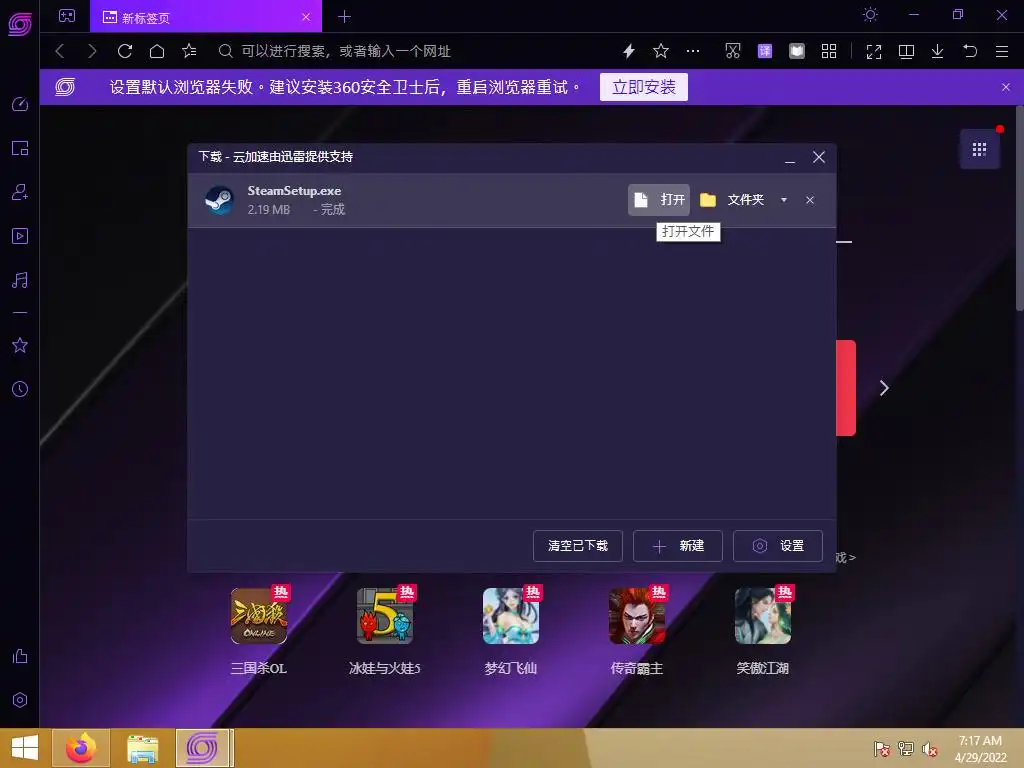Open the sidebar favorites star icon
1024x768 pixels.
pos(20,345)
